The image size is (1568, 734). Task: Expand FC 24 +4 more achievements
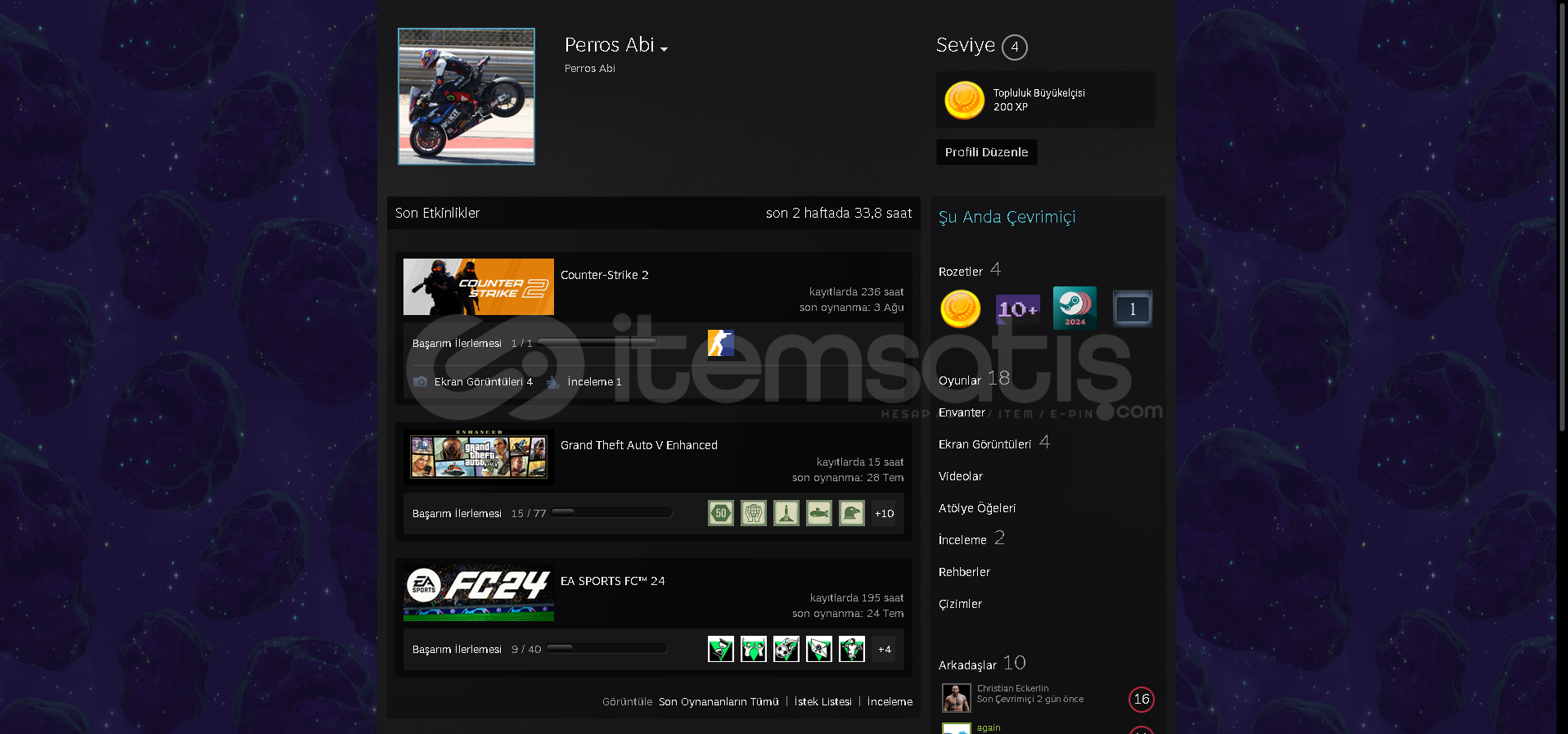click(x=884, y=649)
